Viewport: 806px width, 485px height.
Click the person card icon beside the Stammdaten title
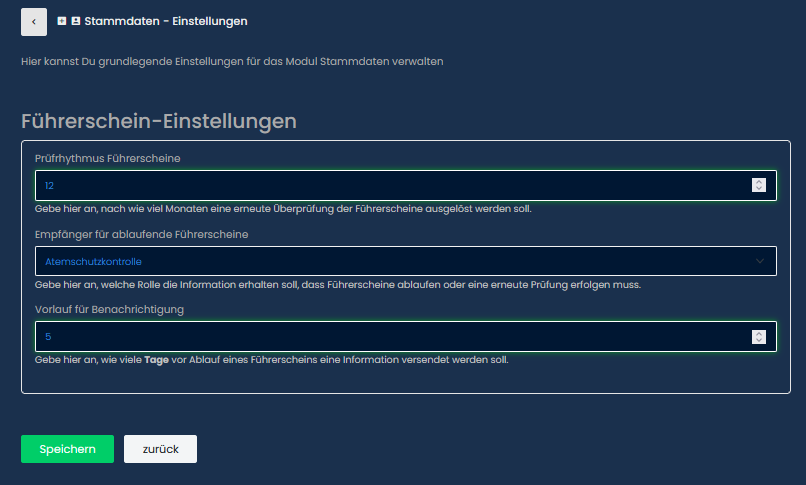point(76,21)
